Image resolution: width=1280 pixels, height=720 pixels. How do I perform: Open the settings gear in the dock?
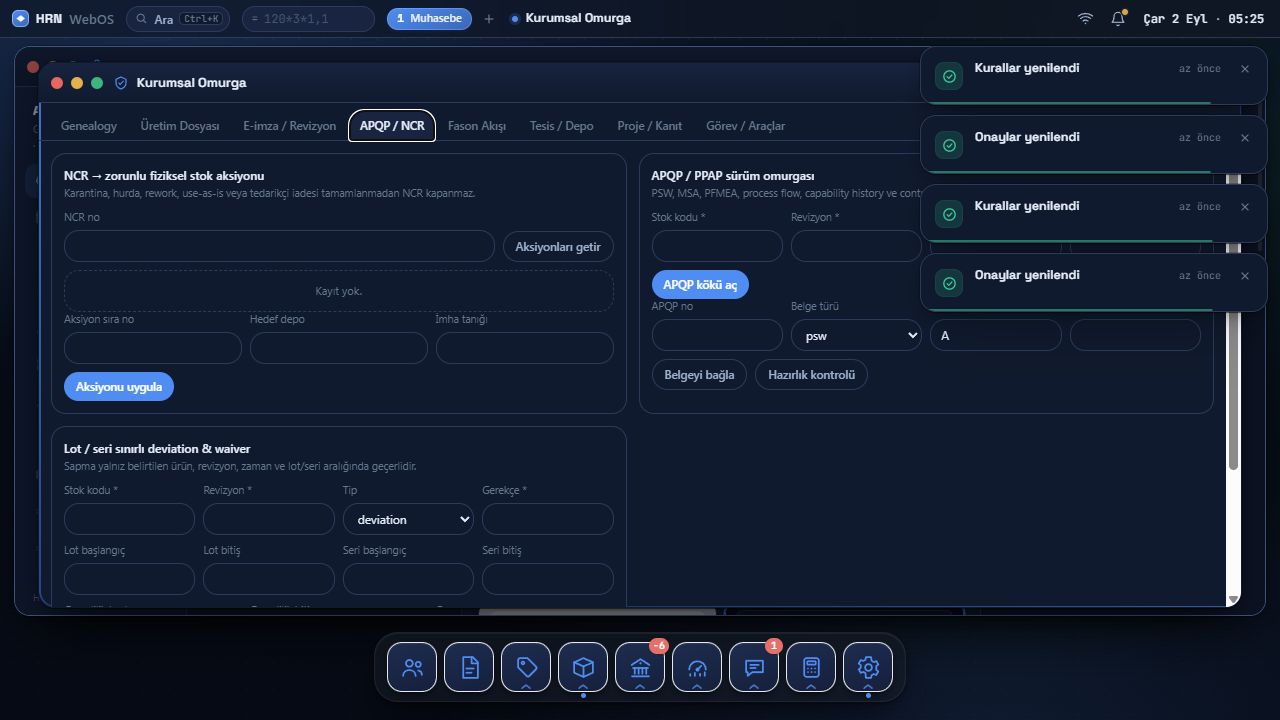click(868, 667)
